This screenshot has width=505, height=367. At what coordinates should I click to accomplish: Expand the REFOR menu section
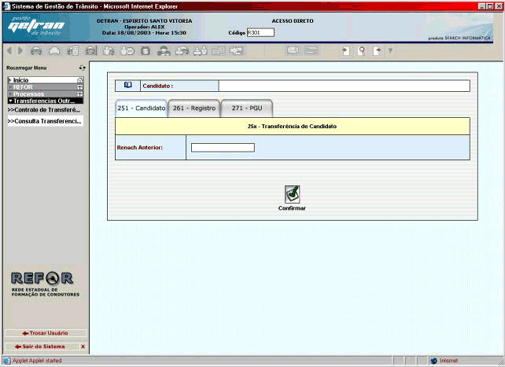[x=46, y=87]
